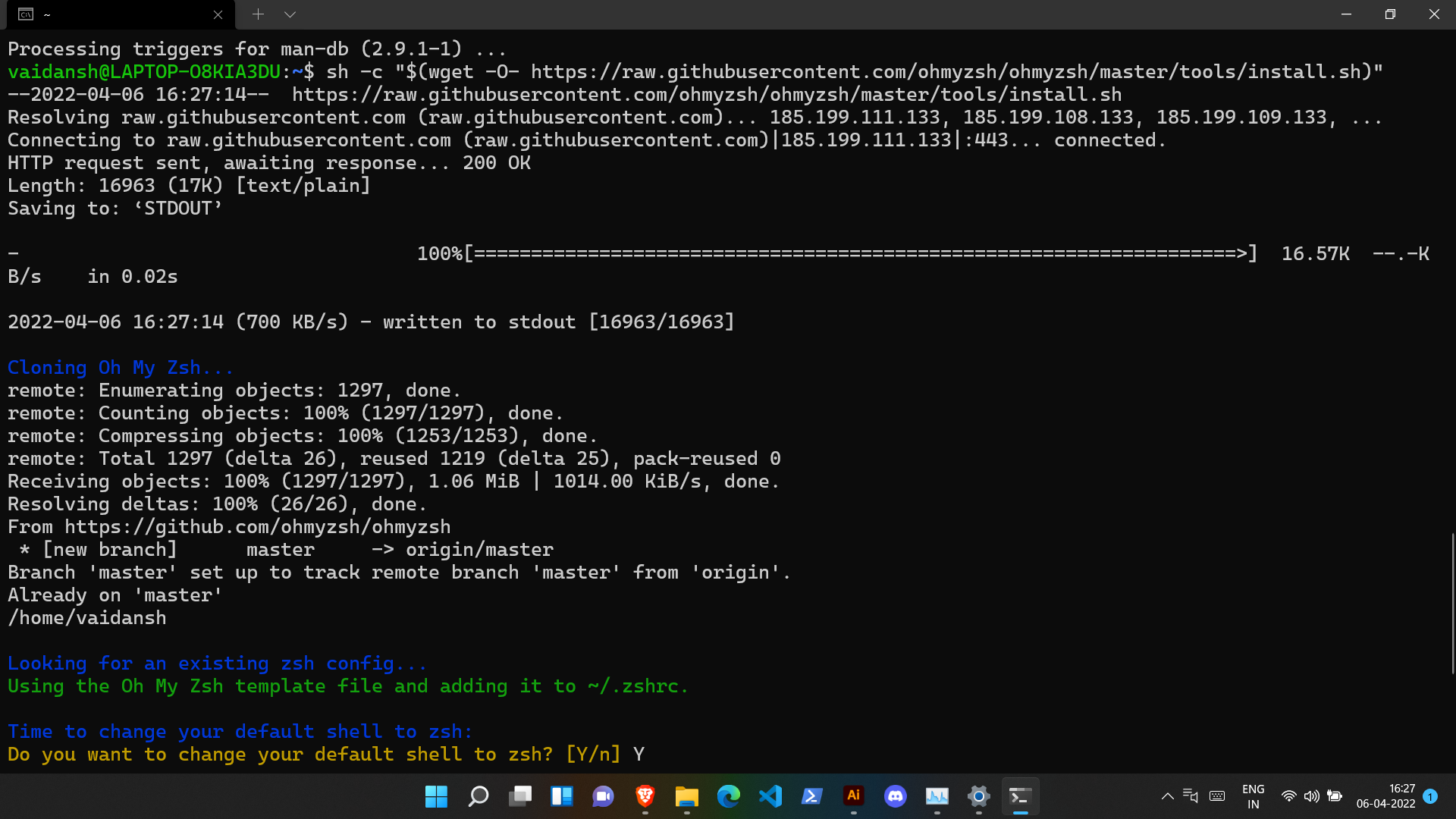The height and width of the screenshot is (819, 1456).
Task: Focus the Windows Terminal taskbar icon
Action: [x=1021, y=796]
